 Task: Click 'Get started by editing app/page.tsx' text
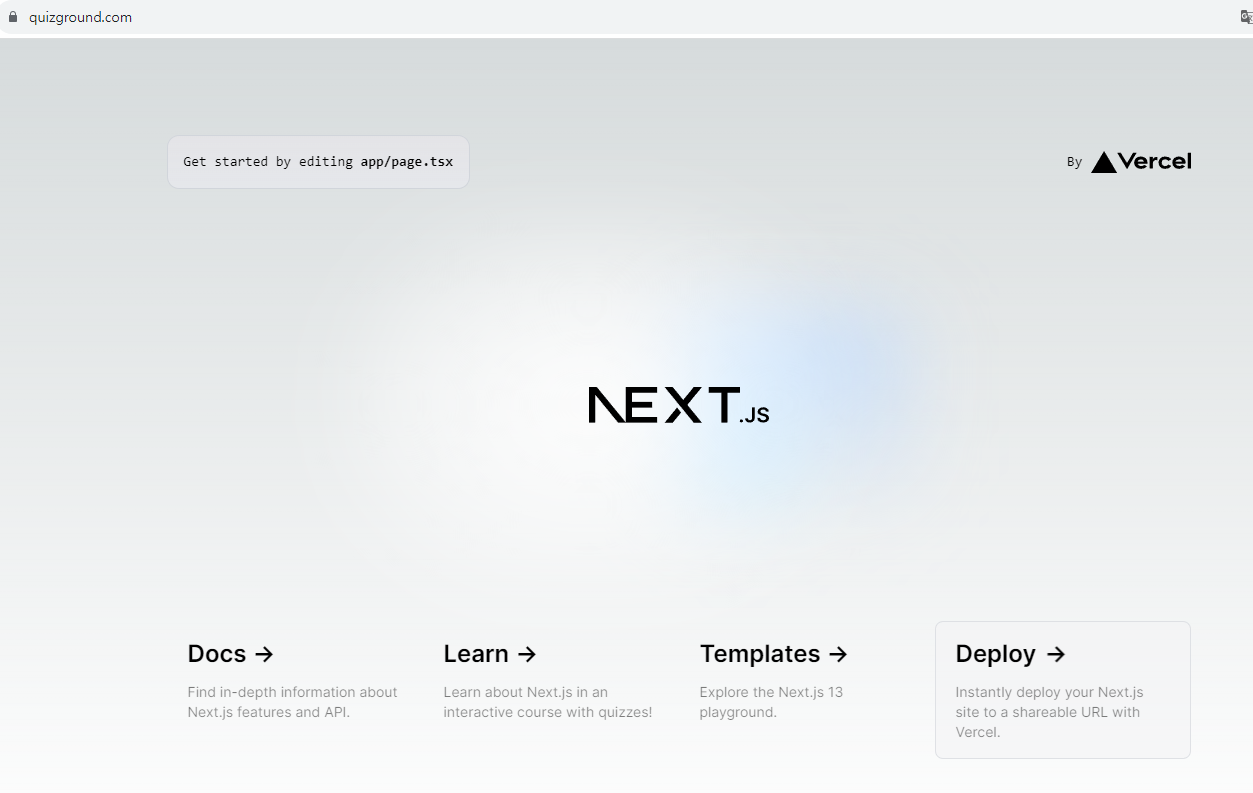[318, 162]
